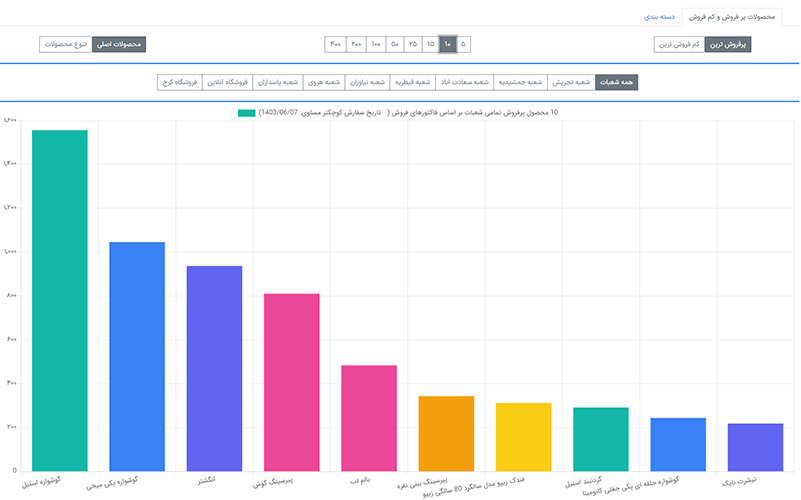Select the کم فروش ترین toggle option
Viewport: 801px width, 500px height.
coord(679,44)
